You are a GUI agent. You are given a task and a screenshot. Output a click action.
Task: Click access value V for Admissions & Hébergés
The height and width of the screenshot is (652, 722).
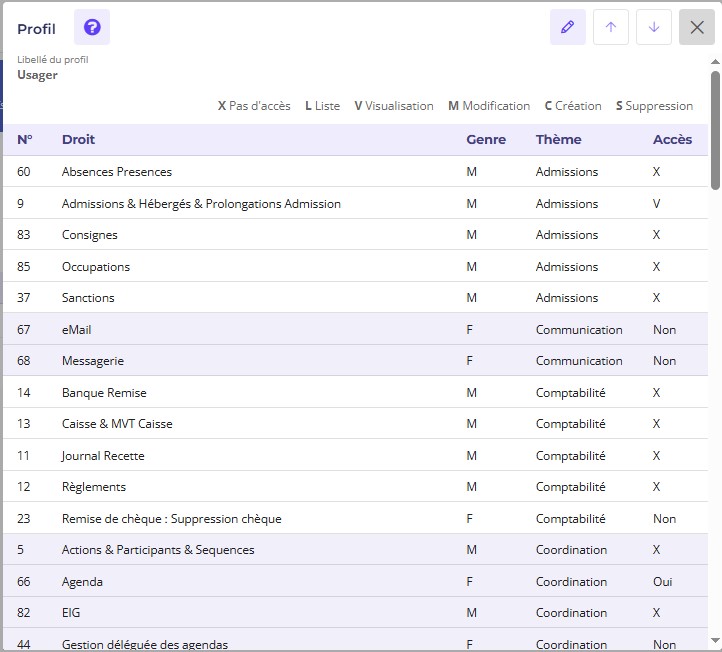[x=657, y=204]
